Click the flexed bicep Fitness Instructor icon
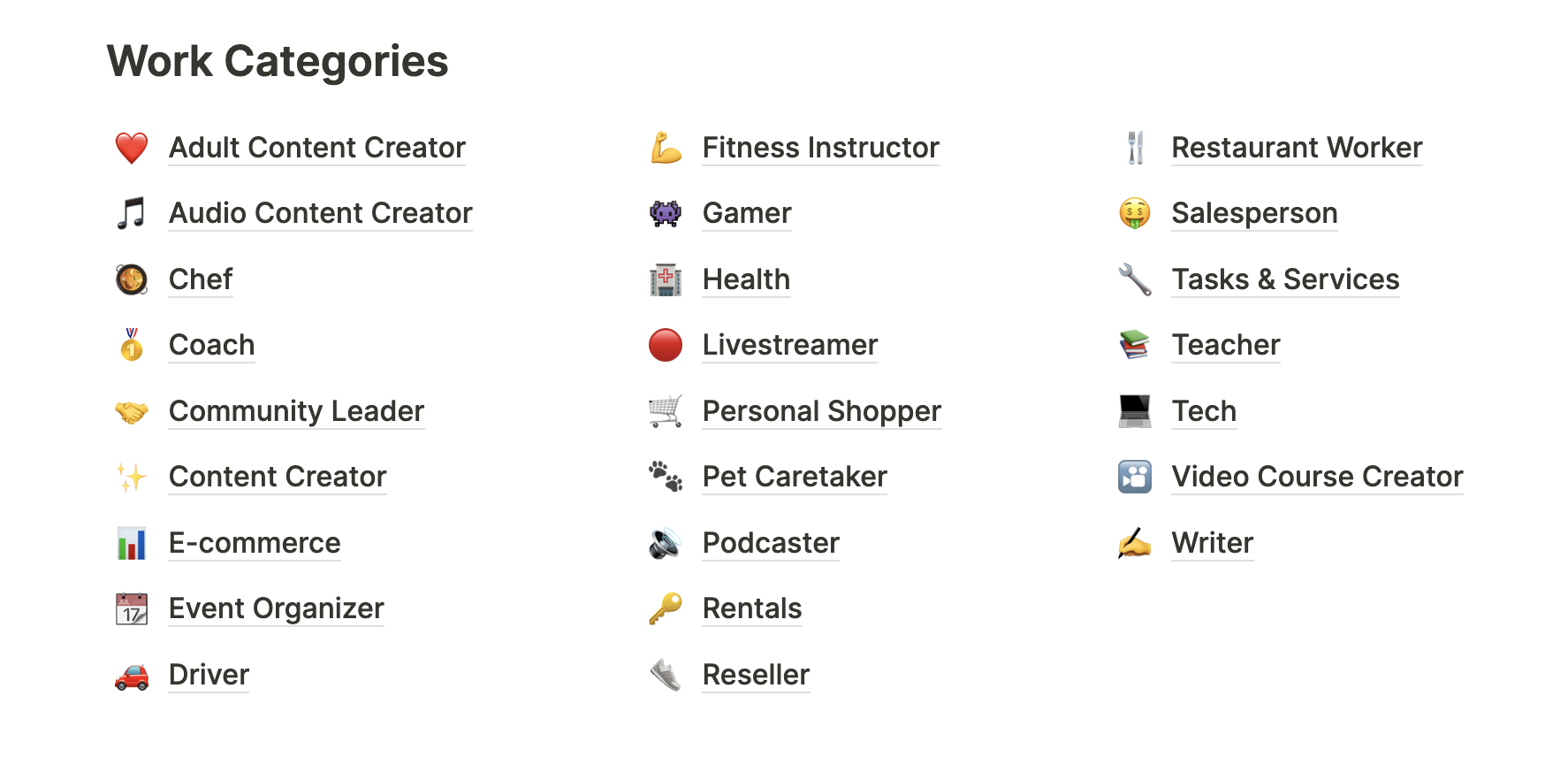Screen dimensions: 1568x780 pyautogui.click(x=666, y=148)
